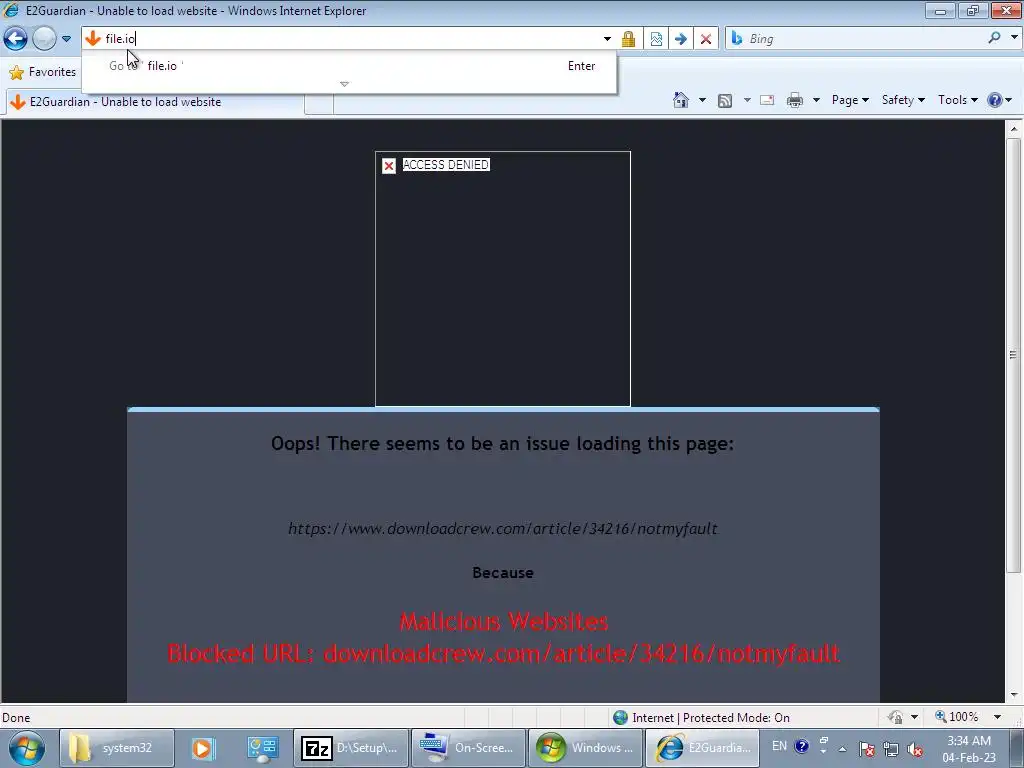Screen dimensions: 1024x768
Task: Click the network tray icon
Action: click(x=891, y=749)
